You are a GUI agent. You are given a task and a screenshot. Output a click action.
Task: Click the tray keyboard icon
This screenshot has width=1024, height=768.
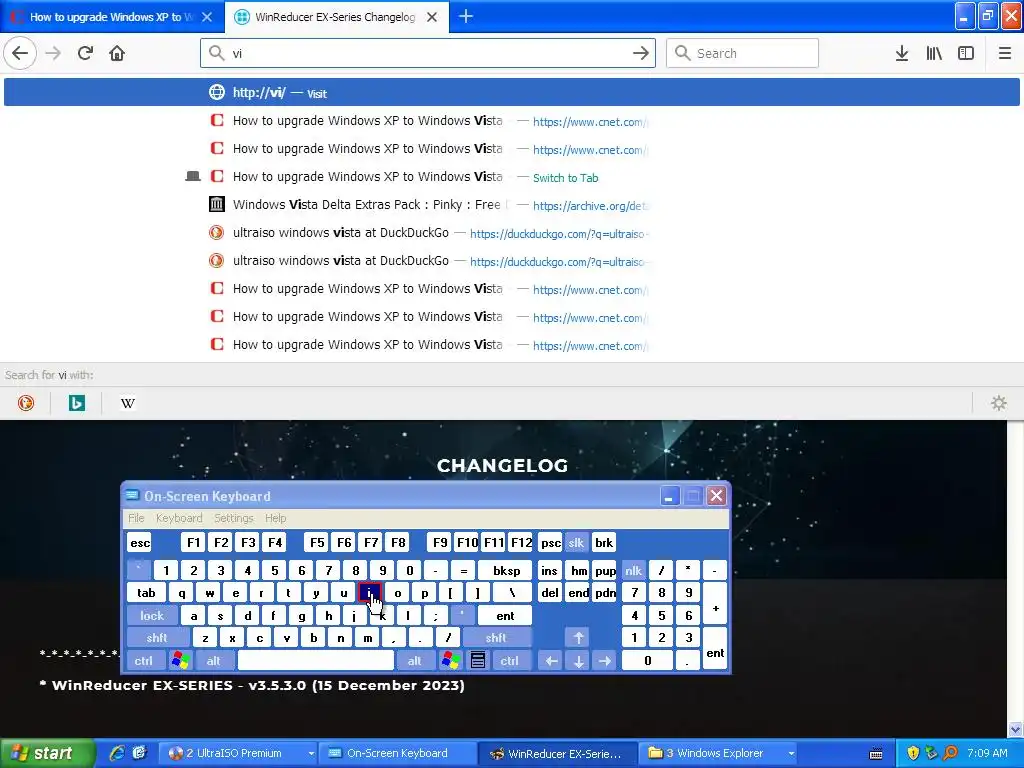(876, 754)
